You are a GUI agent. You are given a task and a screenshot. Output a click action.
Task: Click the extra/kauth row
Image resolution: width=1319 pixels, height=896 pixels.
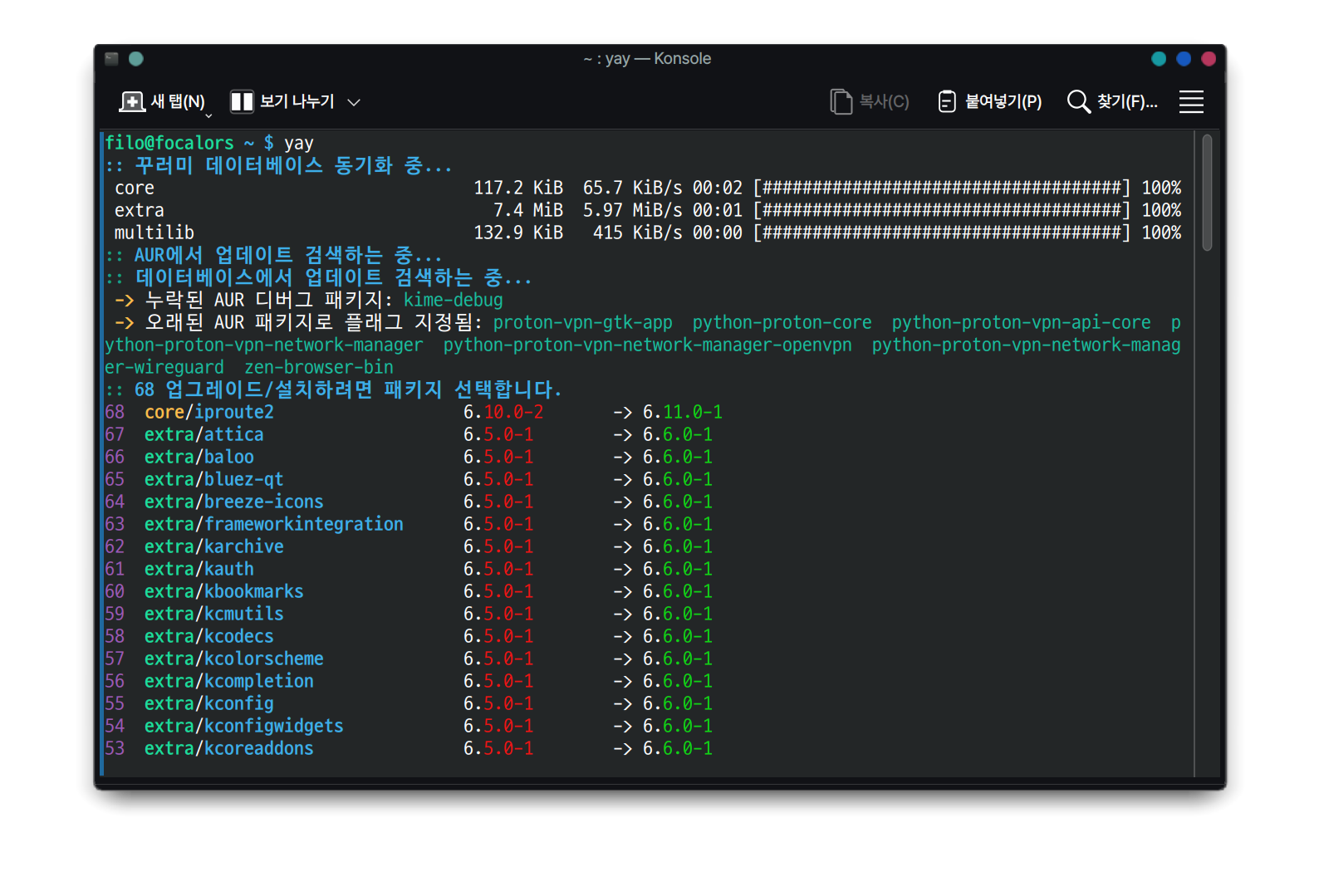(x=409, y=569)
